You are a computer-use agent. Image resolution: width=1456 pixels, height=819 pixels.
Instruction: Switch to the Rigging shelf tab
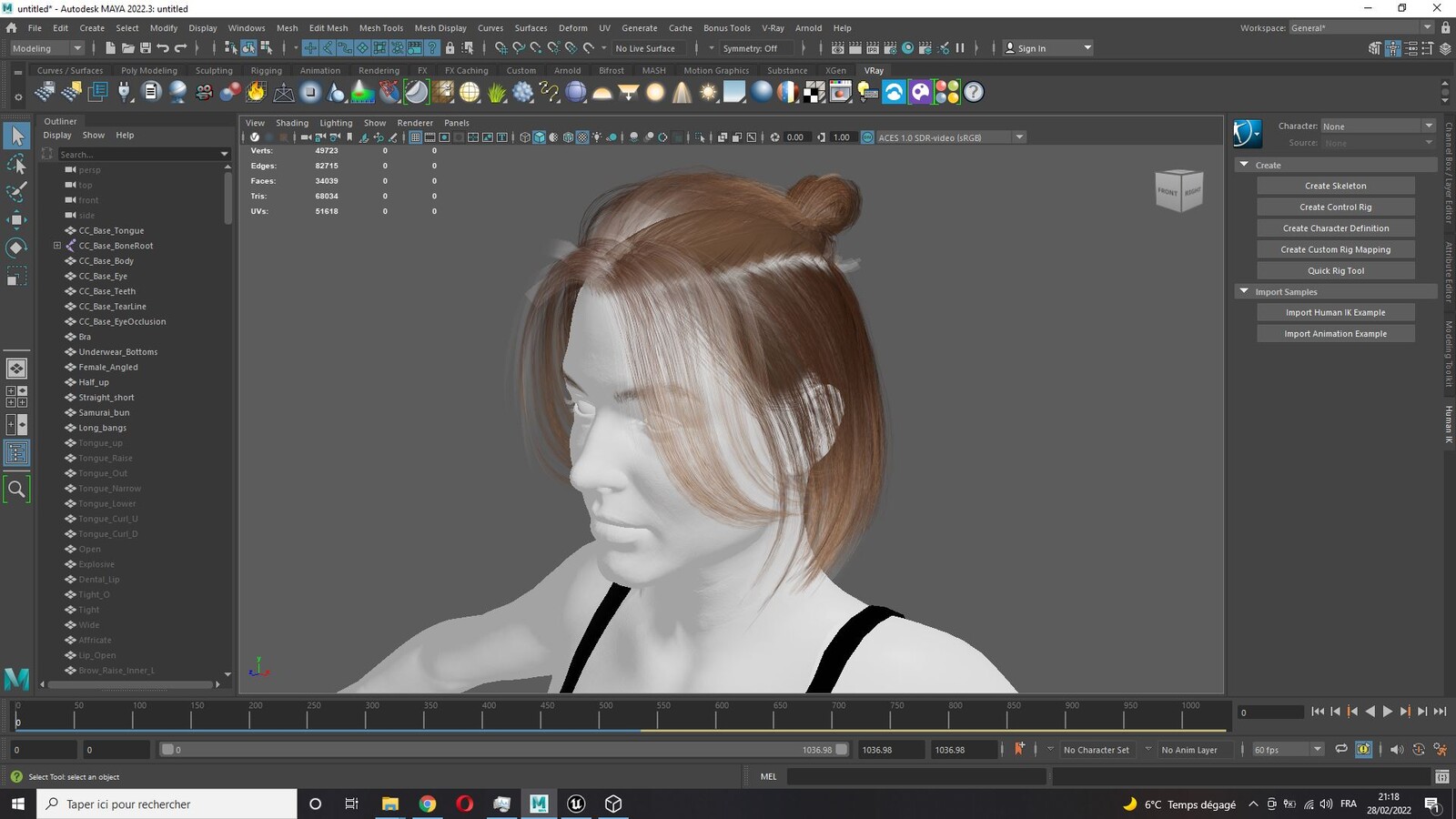pyautogui.click(x=267, y=70)
